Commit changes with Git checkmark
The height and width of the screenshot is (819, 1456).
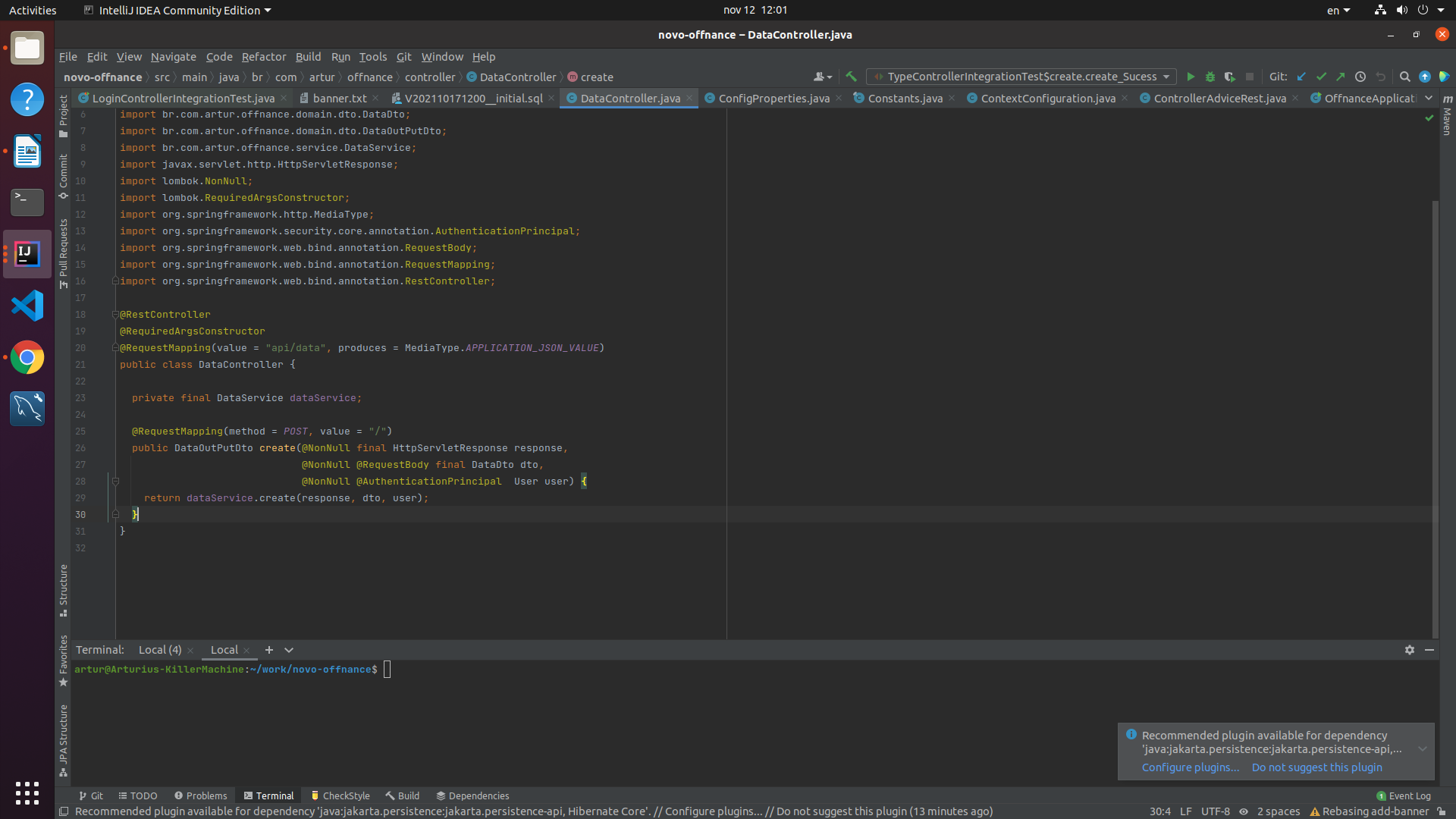pyautogui.click(x=1321, y=77)
